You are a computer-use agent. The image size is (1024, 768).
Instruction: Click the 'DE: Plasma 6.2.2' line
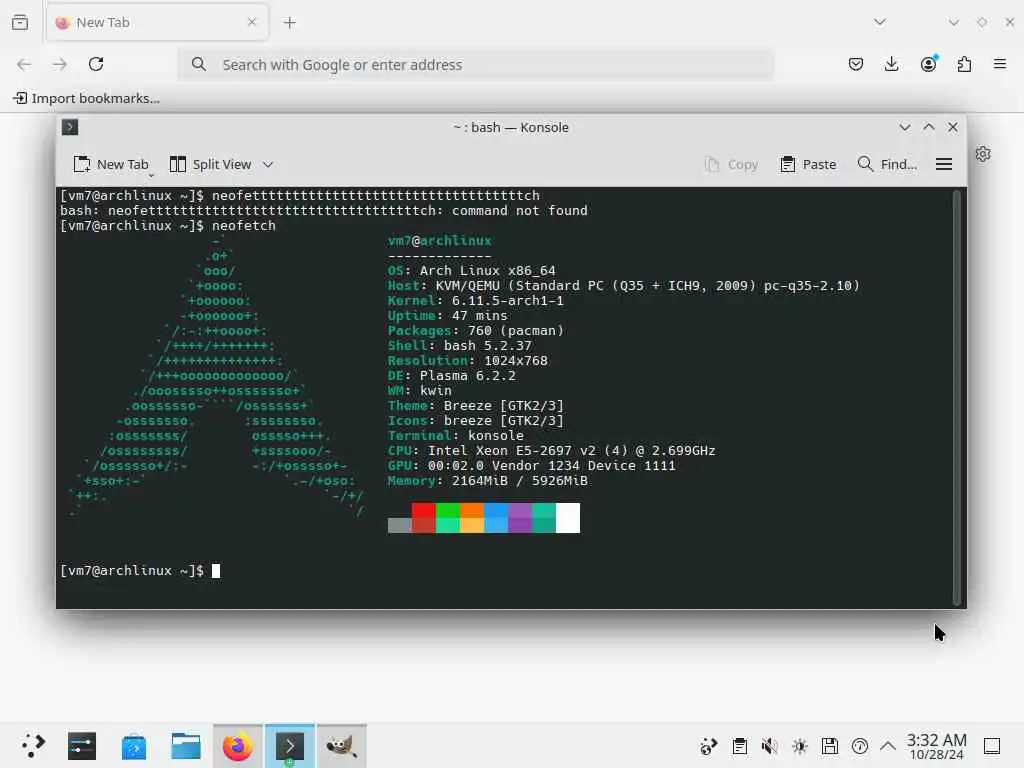click(x=451, y=376)
